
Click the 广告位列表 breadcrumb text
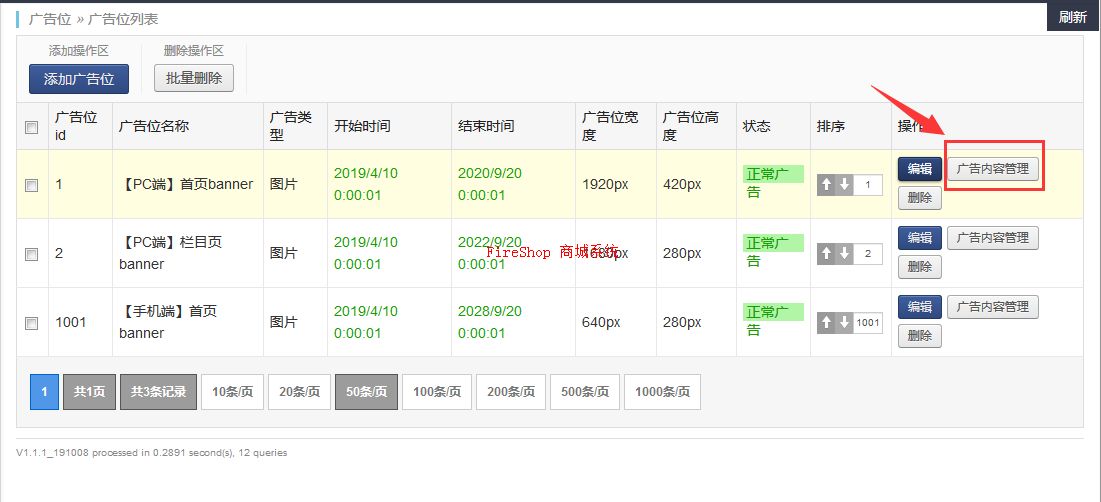[123, 19]
